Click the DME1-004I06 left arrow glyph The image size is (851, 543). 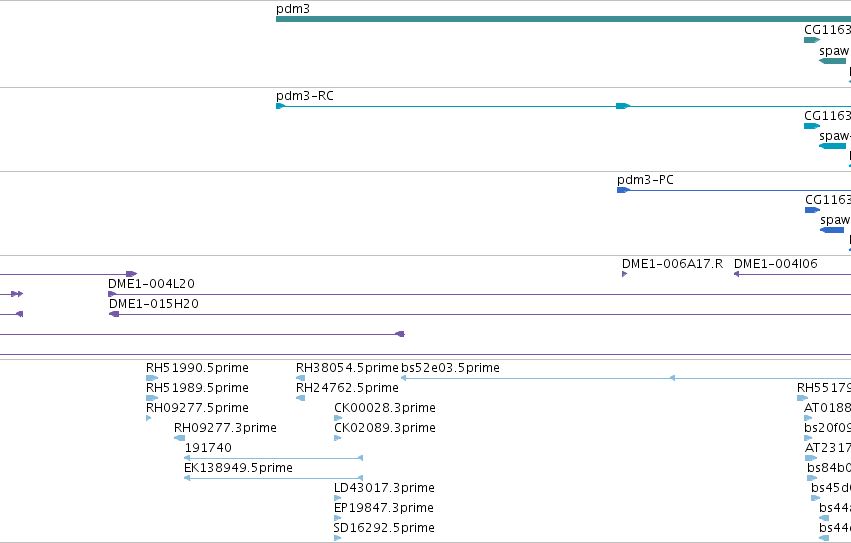pyautogui.click(x=736, y=274)
